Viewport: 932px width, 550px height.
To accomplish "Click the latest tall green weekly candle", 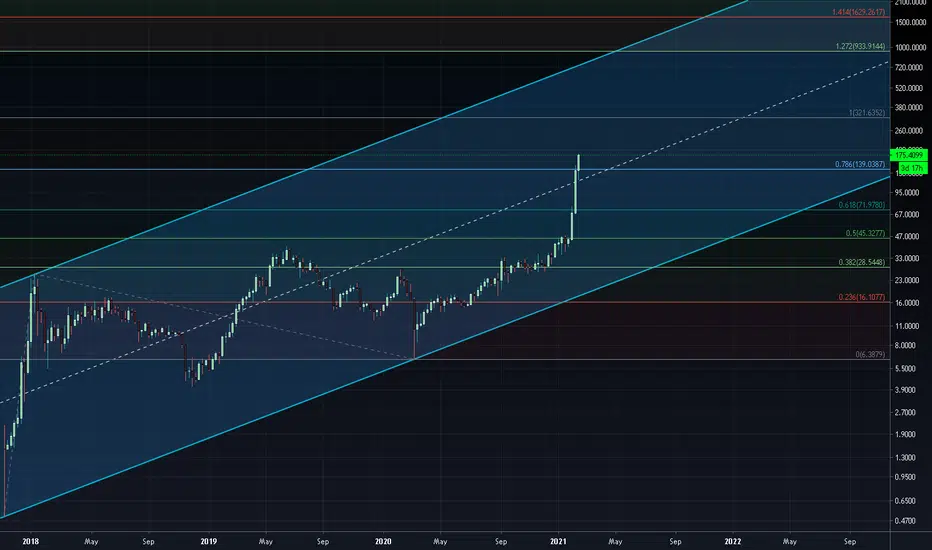I will coord(578,162).
